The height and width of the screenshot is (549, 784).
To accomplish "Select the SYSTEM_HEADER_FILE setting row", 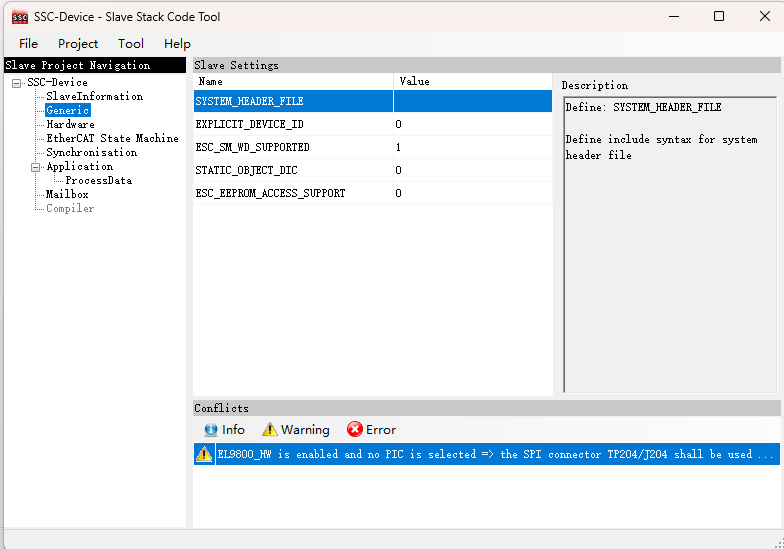I will click(372, 101).
